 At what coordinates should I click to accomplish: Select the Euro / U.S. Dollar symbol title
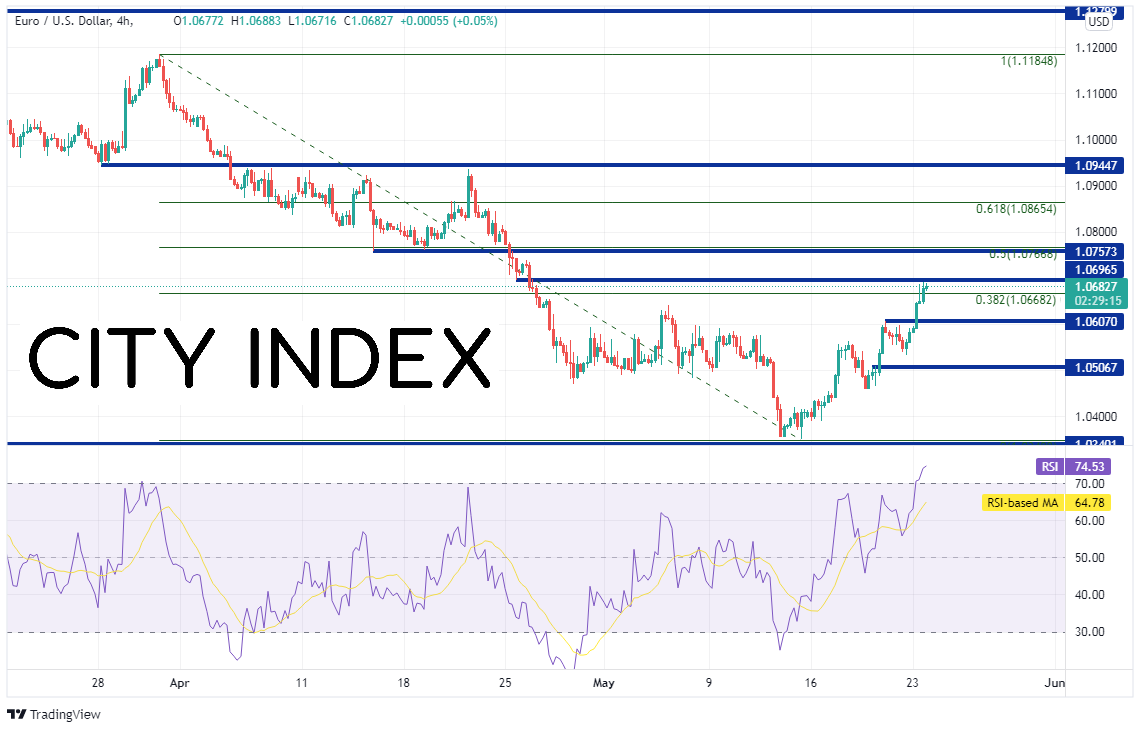coord(74,21)
